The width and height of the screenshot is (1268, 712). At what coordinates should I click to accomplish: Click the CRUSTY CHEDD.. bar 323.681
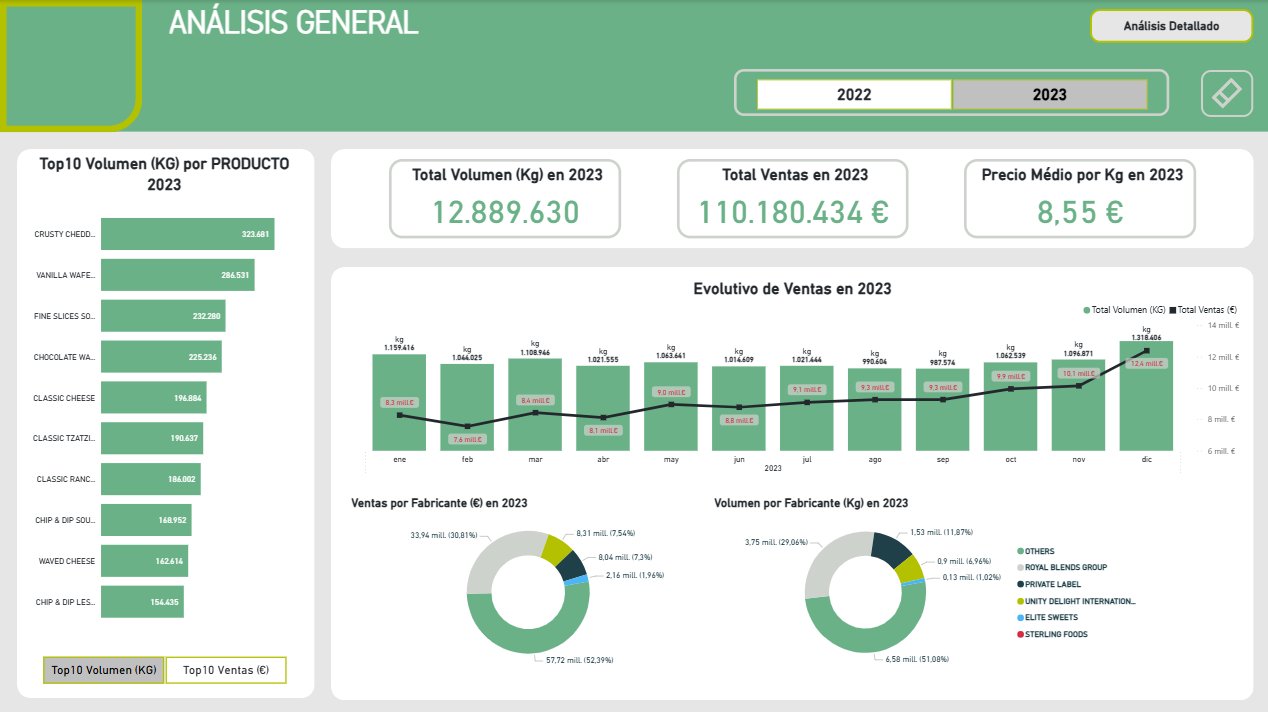click(x=187, y=234)
